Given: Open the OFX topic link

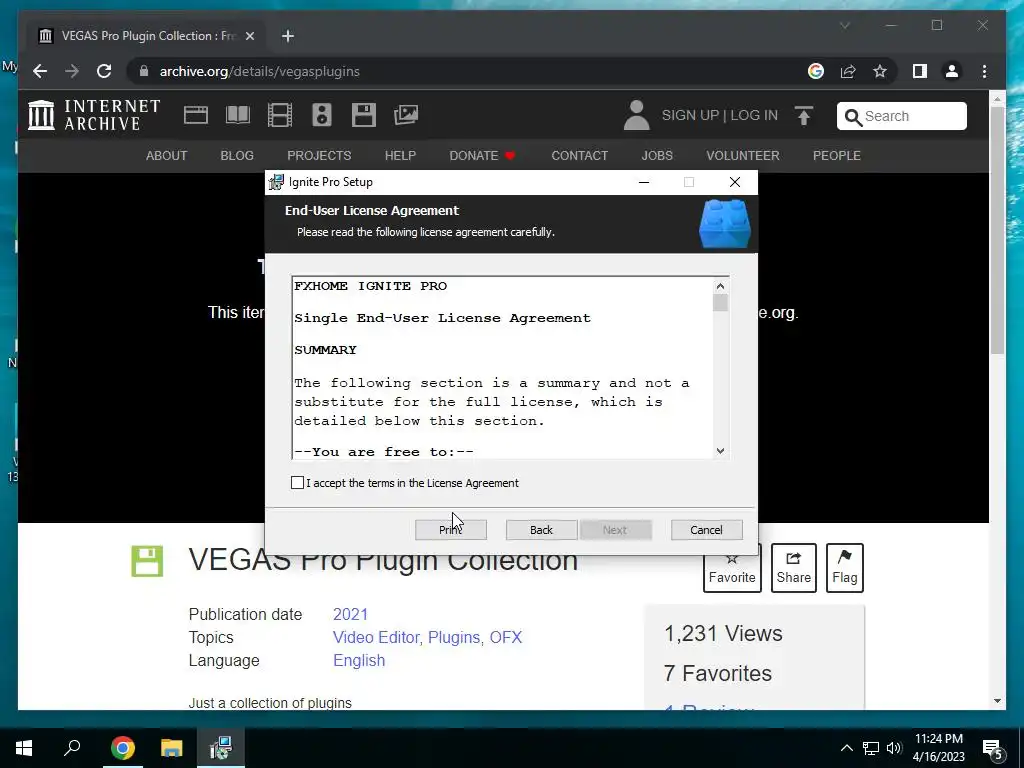Looking at the screenshot, I should point(506,637).
